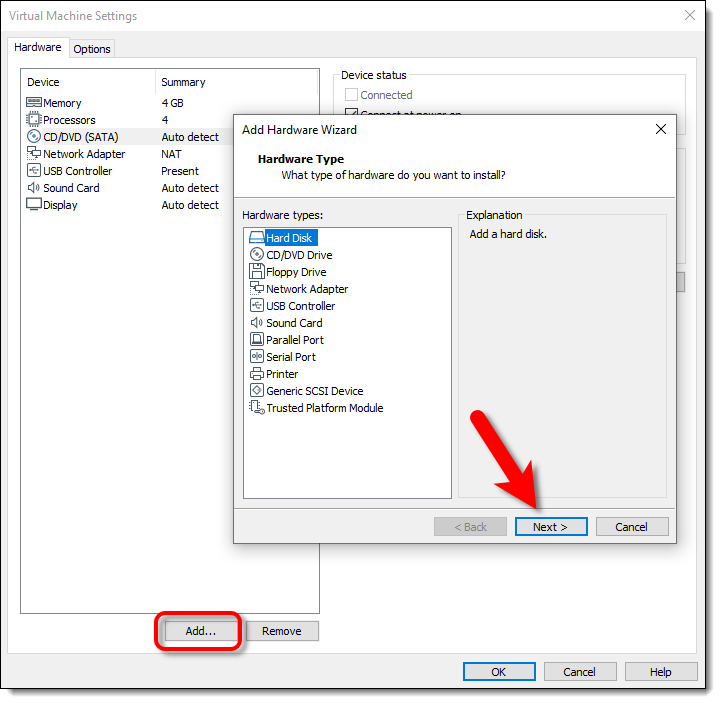
Task: Switch to the Hardware tab
Action: click(38, 47)
